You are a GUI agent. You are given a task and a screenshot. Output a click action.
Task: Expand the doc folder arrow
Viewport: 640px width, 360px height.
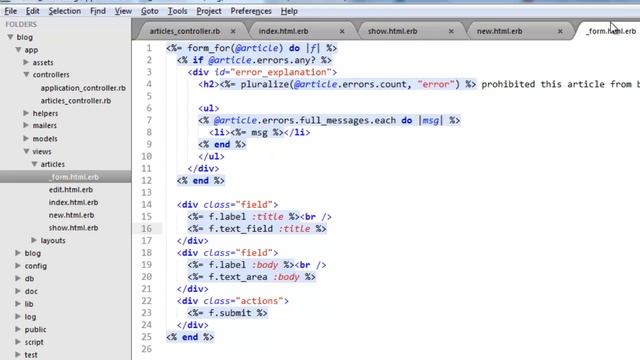(18, 291)
